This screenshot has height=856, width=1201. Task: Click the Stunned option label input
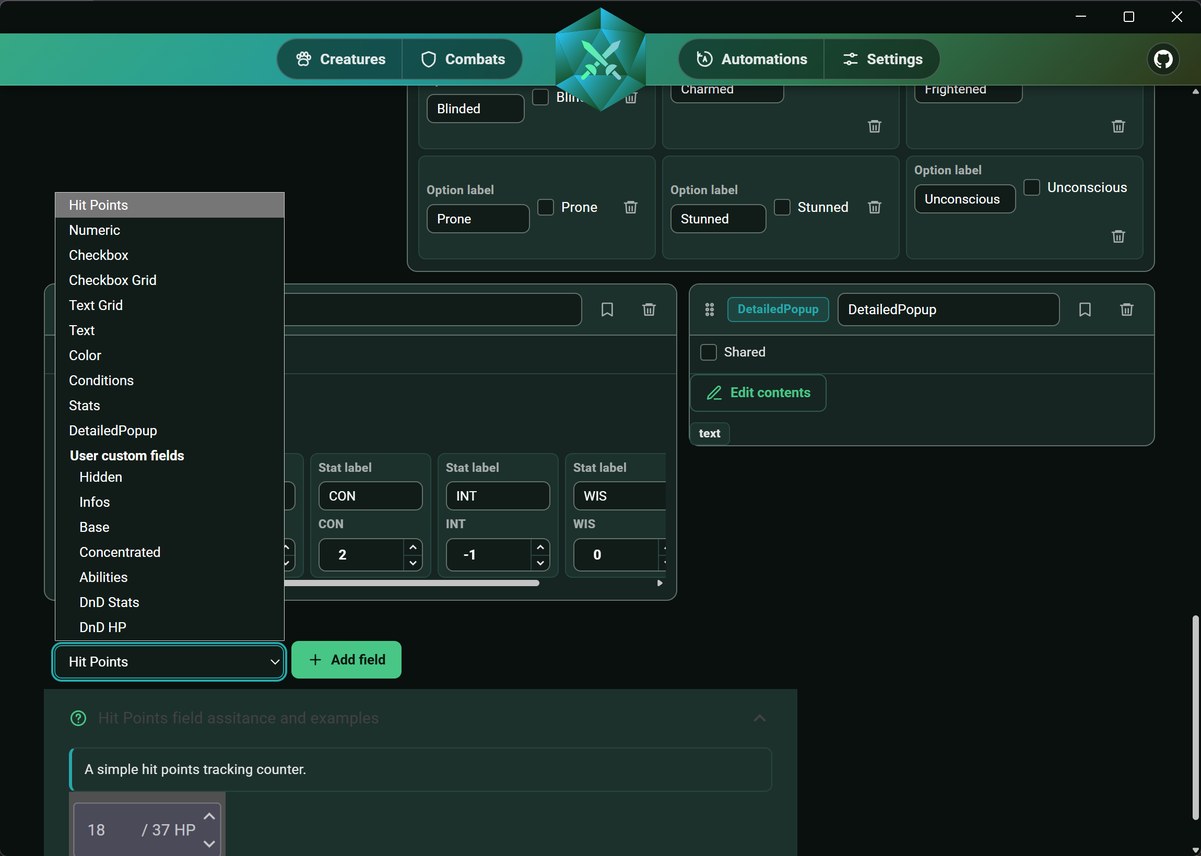tap(718, 219)
